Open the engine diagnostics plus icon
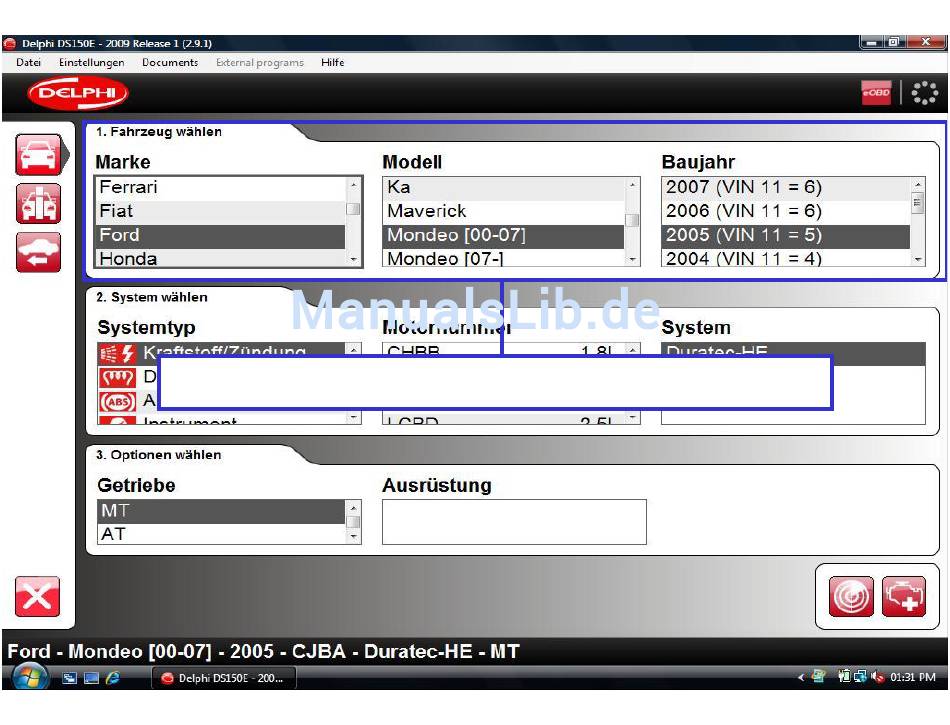Screen dimensions: 950x725 coord(904,597)
